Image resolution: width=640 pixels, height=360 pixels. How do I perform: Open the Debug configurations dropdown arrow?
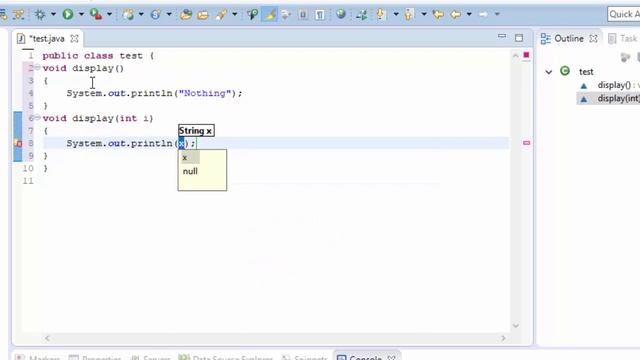tap(53, 15)
